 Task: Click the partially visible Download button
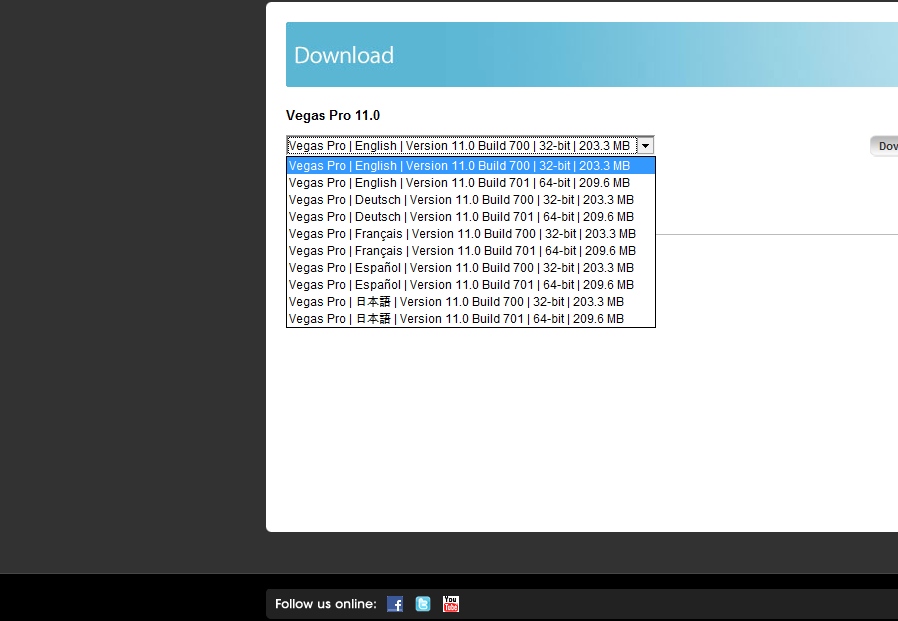point(884,146)
